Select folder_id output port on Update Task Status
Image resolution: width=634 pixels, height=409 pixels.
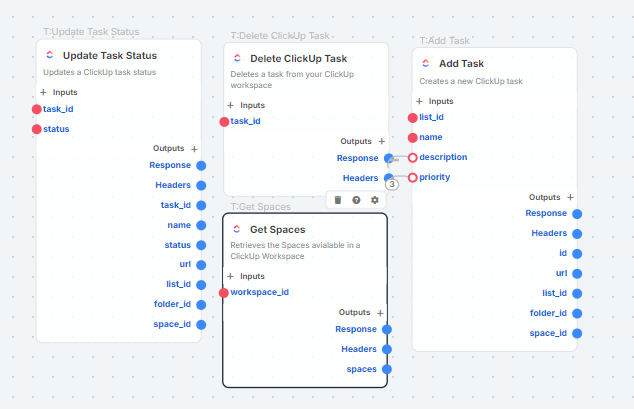pyautogui.click(x=201, y=305)
